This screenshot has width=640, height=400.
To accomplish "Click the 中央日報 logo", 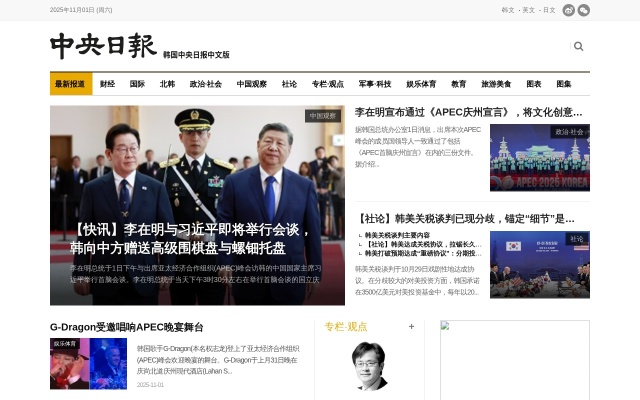I will point(104,46).
